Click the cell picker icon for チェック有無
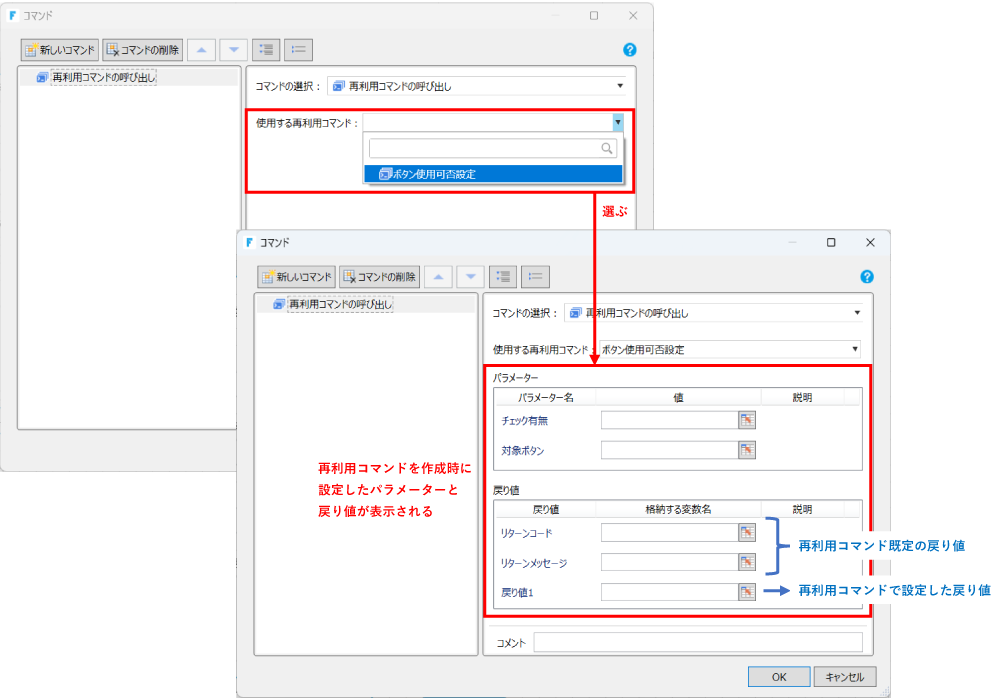 (x=747, y=420)
